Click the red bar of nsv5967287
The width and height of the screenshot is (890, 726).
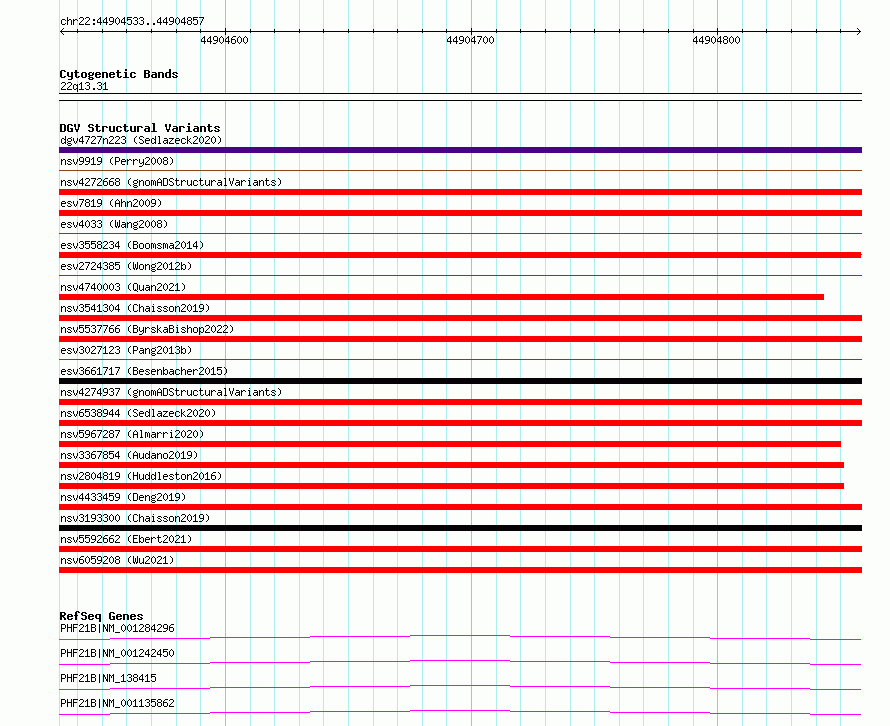pyautogui.click(x=450, y=444)
